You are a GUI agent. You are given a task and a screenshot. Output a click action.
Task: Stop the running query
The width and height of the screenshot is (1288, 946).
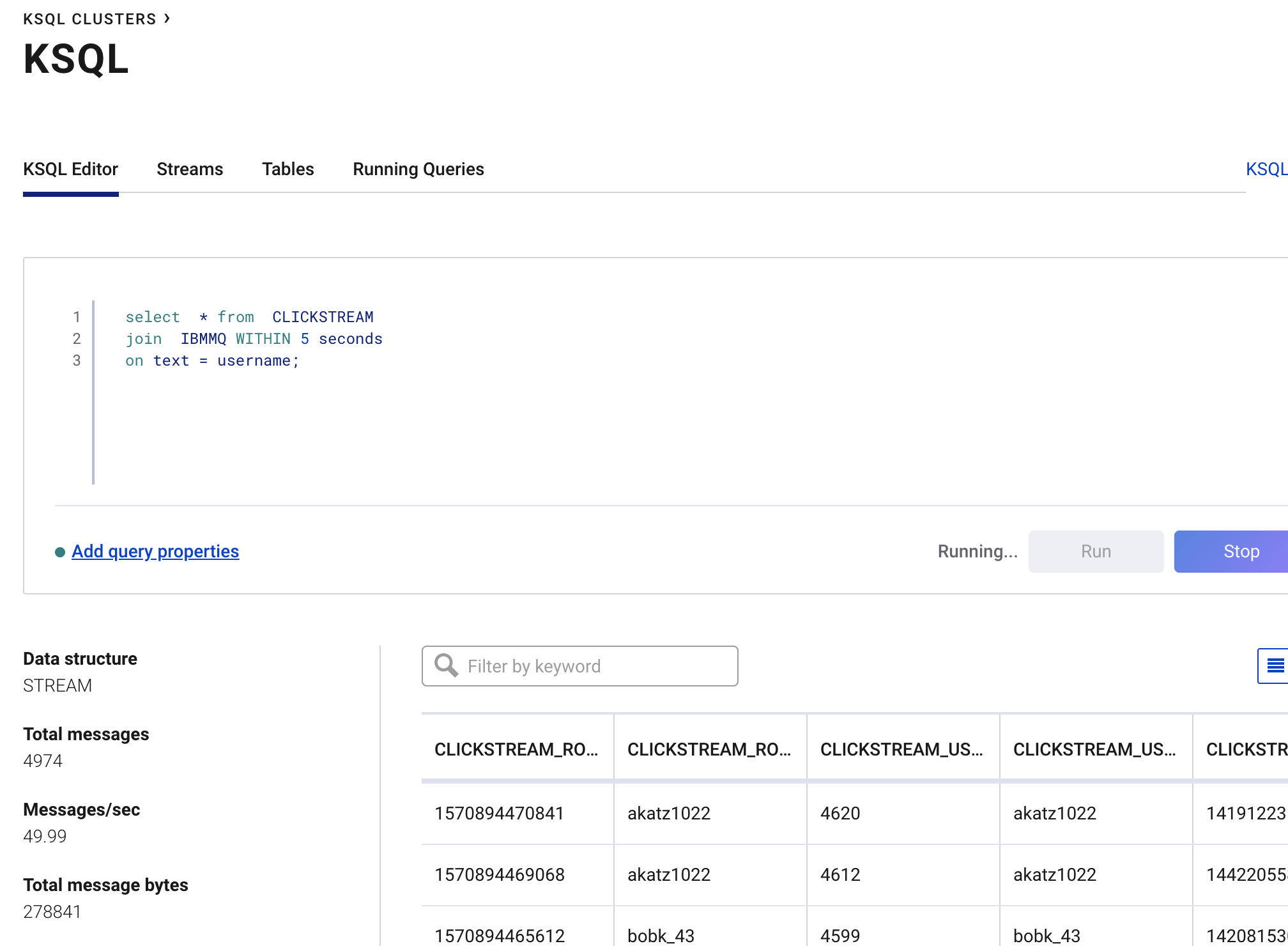click(1231, 552)
